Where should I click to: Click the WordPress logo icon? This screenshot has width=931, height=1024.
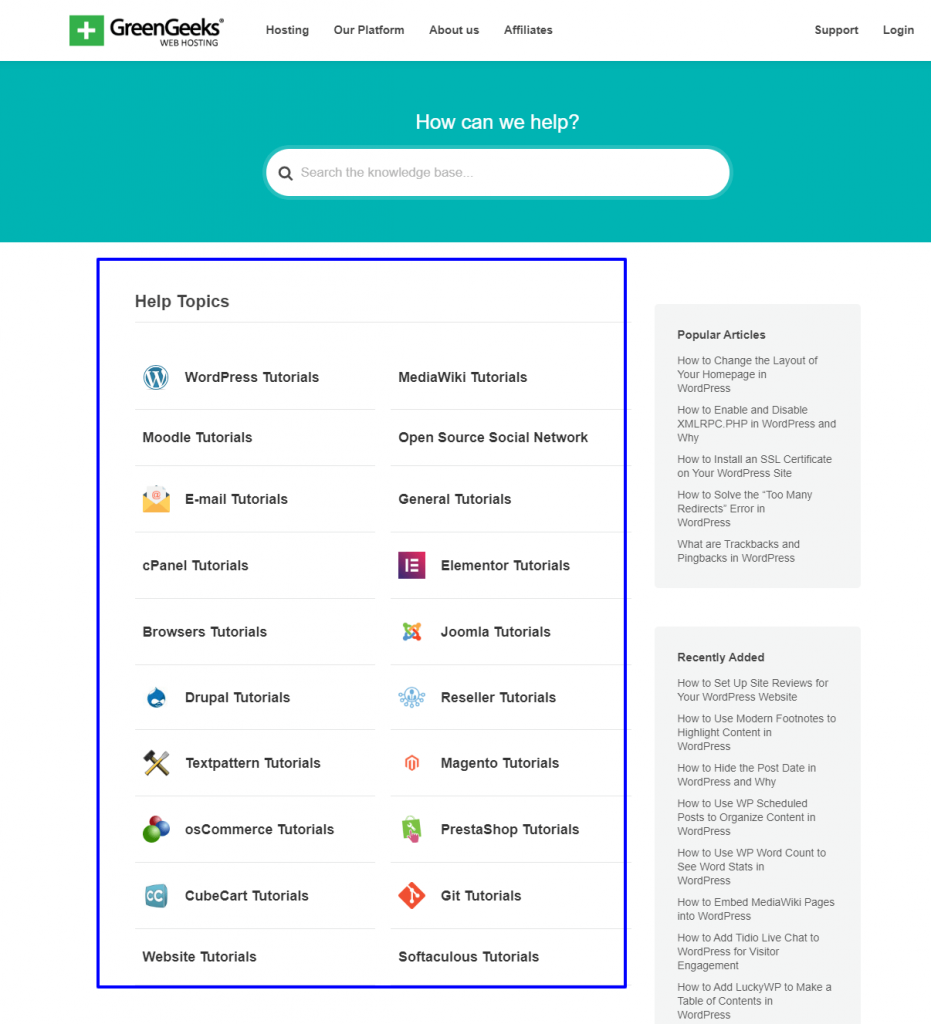click(156, 377)
